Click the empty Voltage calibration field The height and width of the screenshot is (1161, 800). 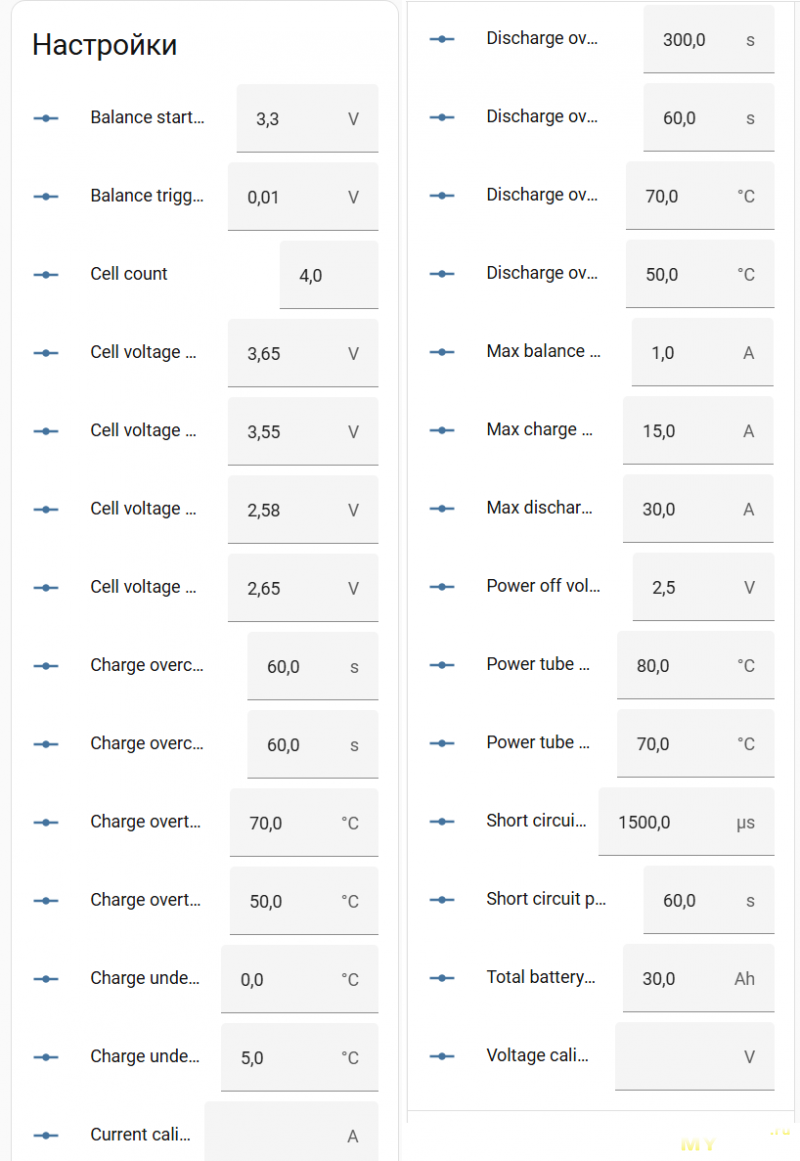pos(680,1056)
